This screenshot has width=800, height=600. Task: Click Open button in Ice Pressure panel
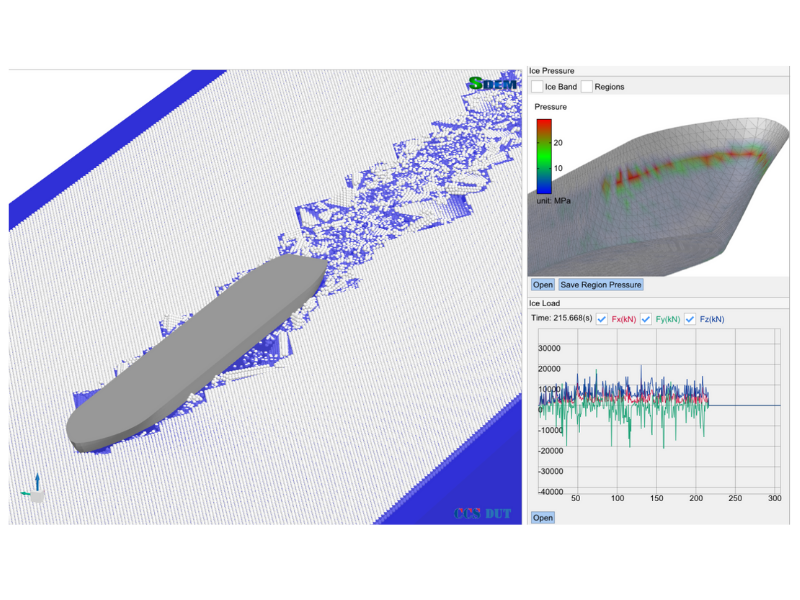coord(542,285)
